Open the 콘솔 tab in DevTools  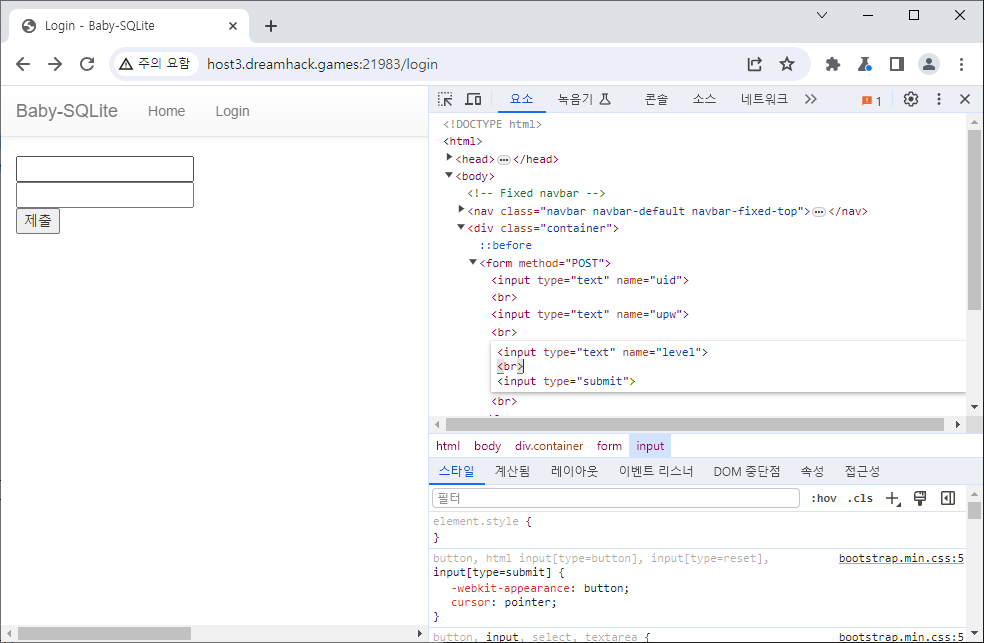pyautogui.click(x=656, y=99)
